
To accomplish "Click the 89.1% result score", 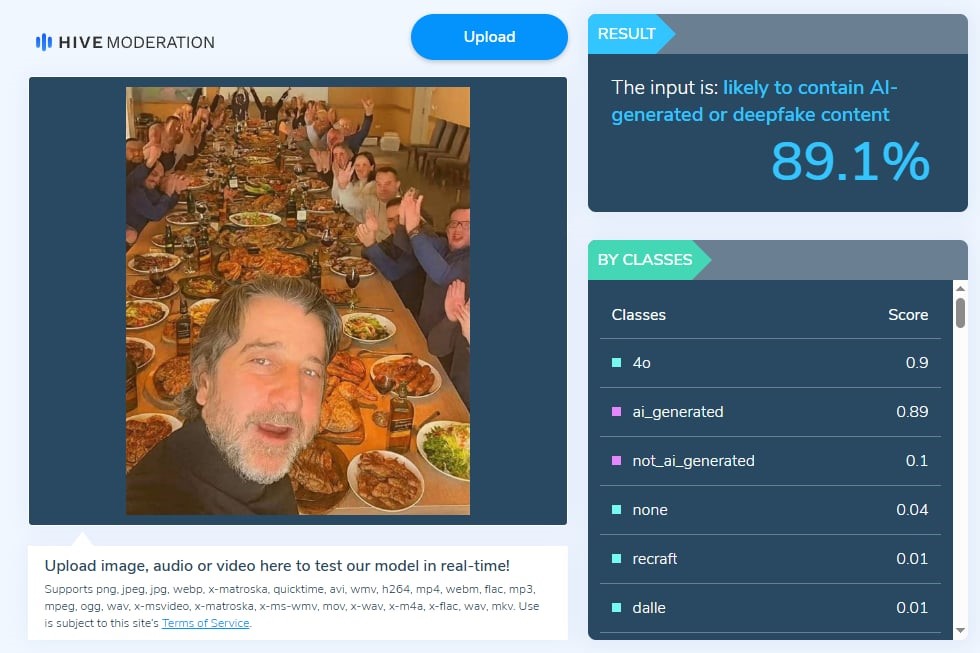I will 850,162.
